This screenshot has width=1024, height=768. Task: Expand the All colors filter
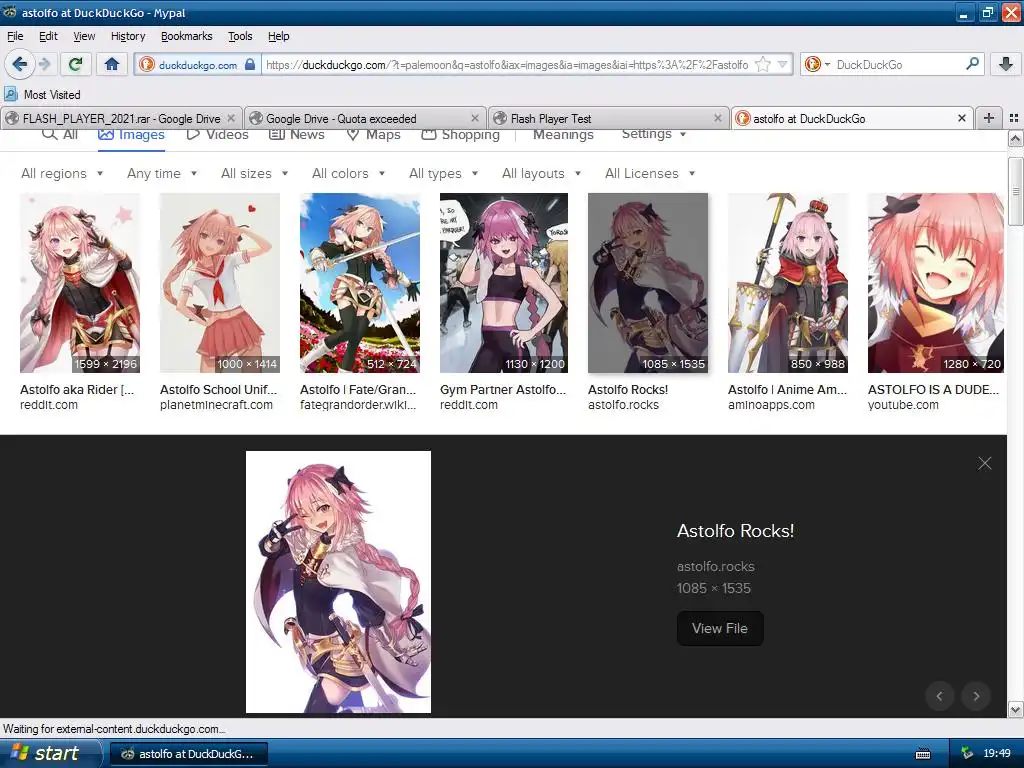(349, 173)
